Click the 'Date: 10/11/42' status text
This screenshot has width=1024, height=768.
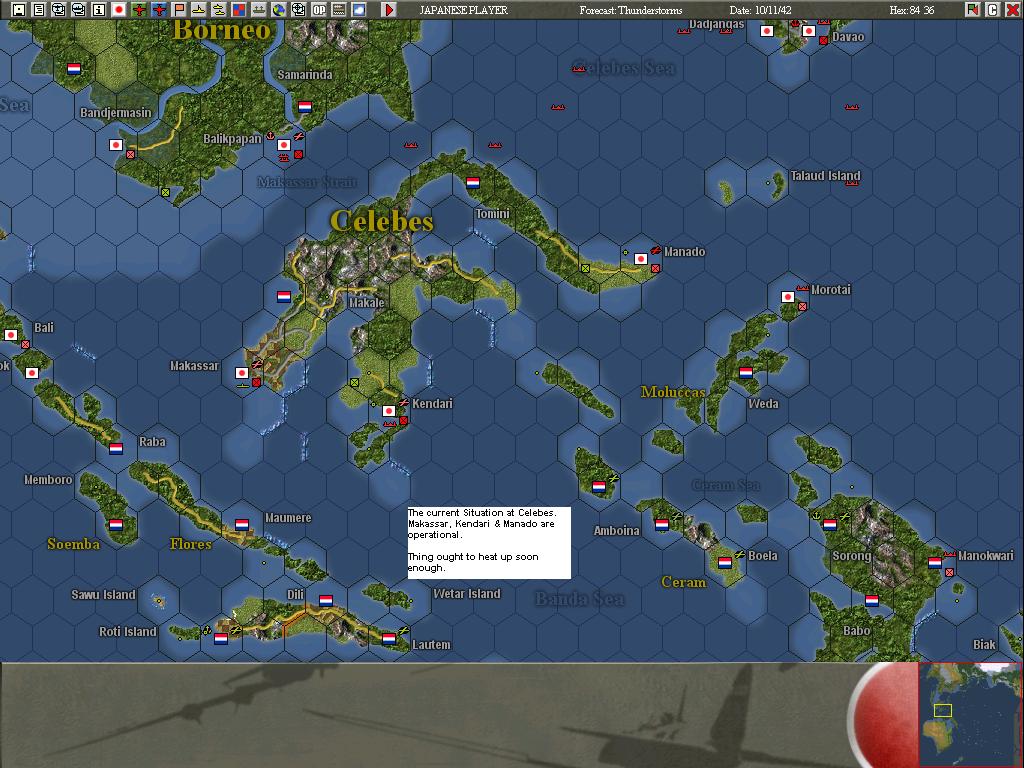coord(760,10)
